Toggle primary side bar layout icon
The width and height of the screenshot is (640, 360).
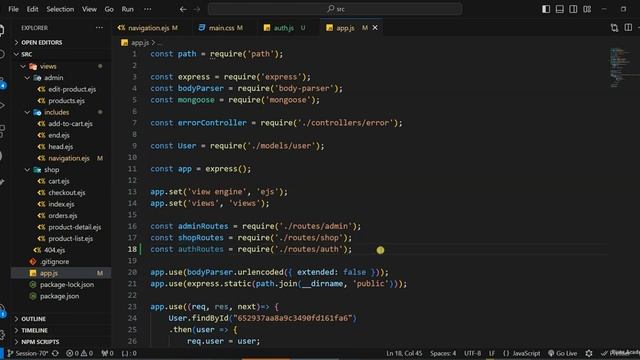coord(546,9)
